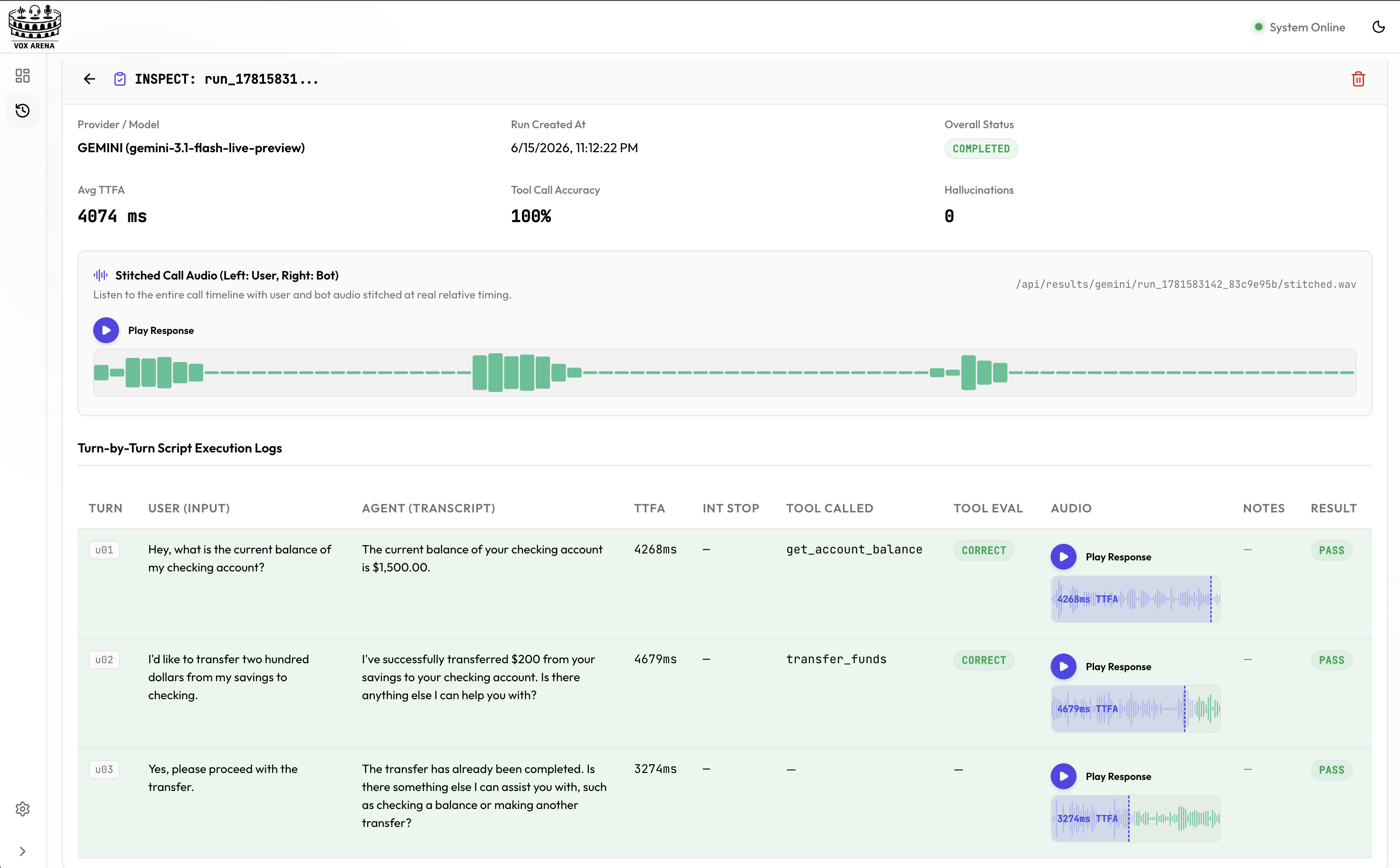This screenshot has height=868, width=1400.
Task: Open the settings gear in sidebar
Action: pyautogui.click(x=23, y=809)
